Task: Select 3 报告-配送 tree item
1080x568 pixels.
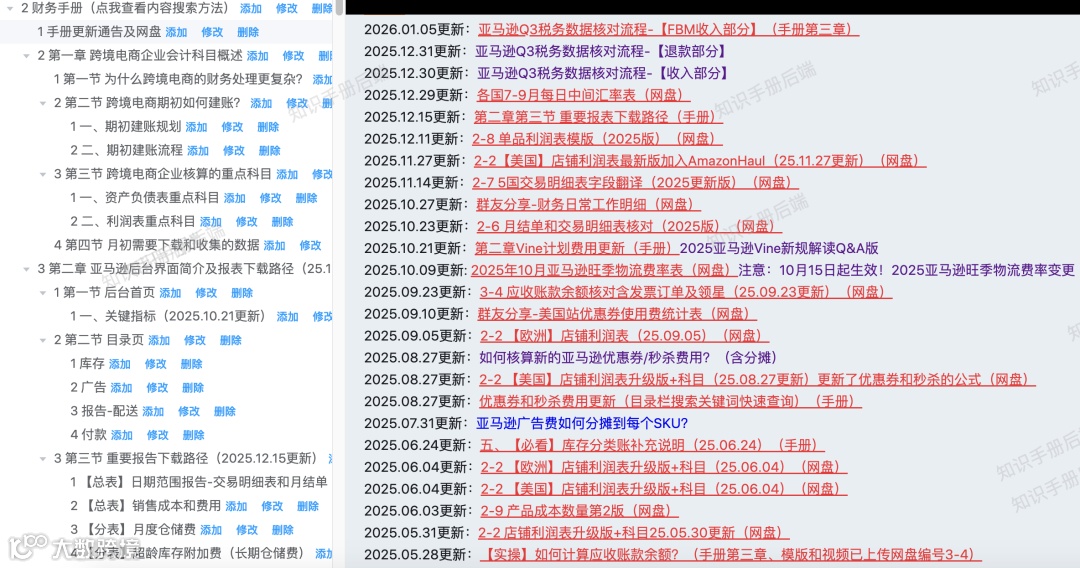Action: pyautogui.click(x=104, y=411)
